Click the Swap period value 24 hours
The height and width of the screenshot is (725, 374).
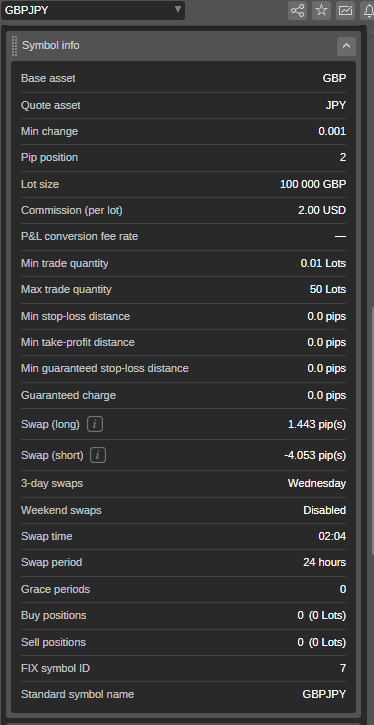pyautogui.click(x=325, y=563)
